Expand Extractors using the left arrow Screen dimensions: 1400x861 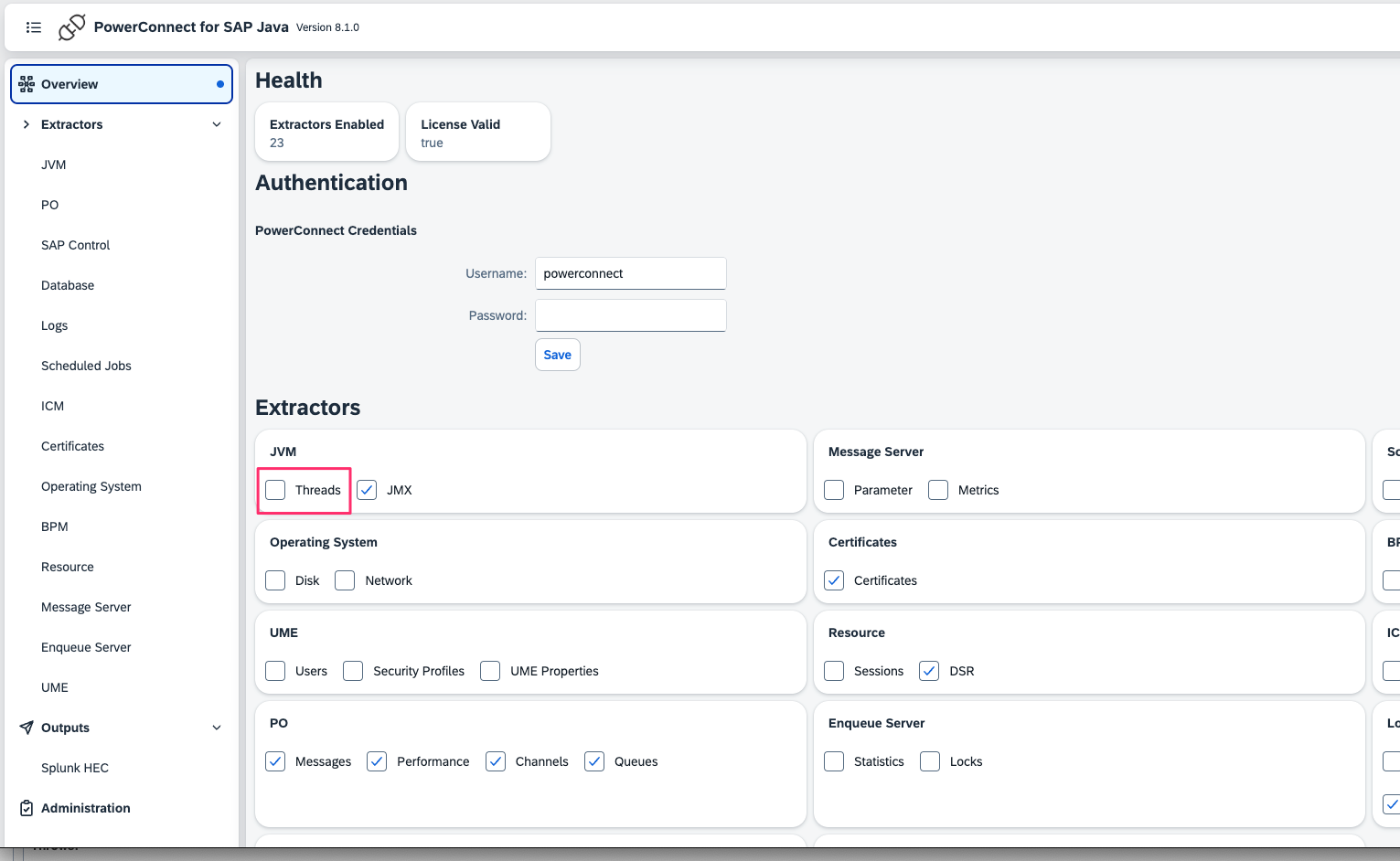click(27, 124)
